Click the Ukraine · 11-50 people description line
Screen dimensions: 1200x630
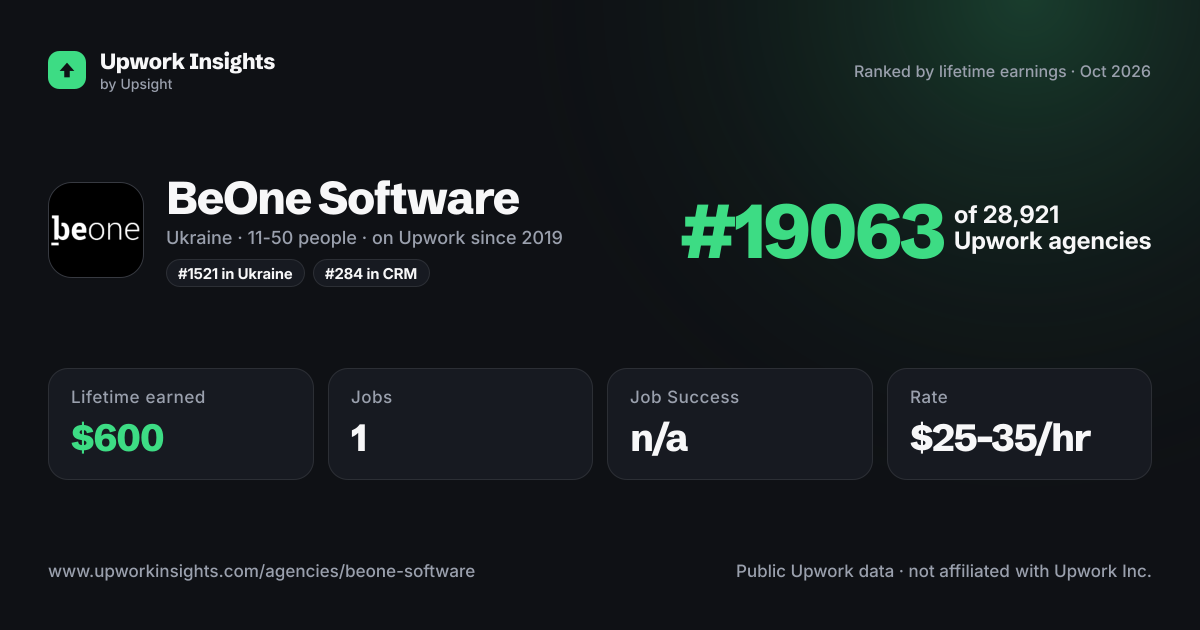364,238
